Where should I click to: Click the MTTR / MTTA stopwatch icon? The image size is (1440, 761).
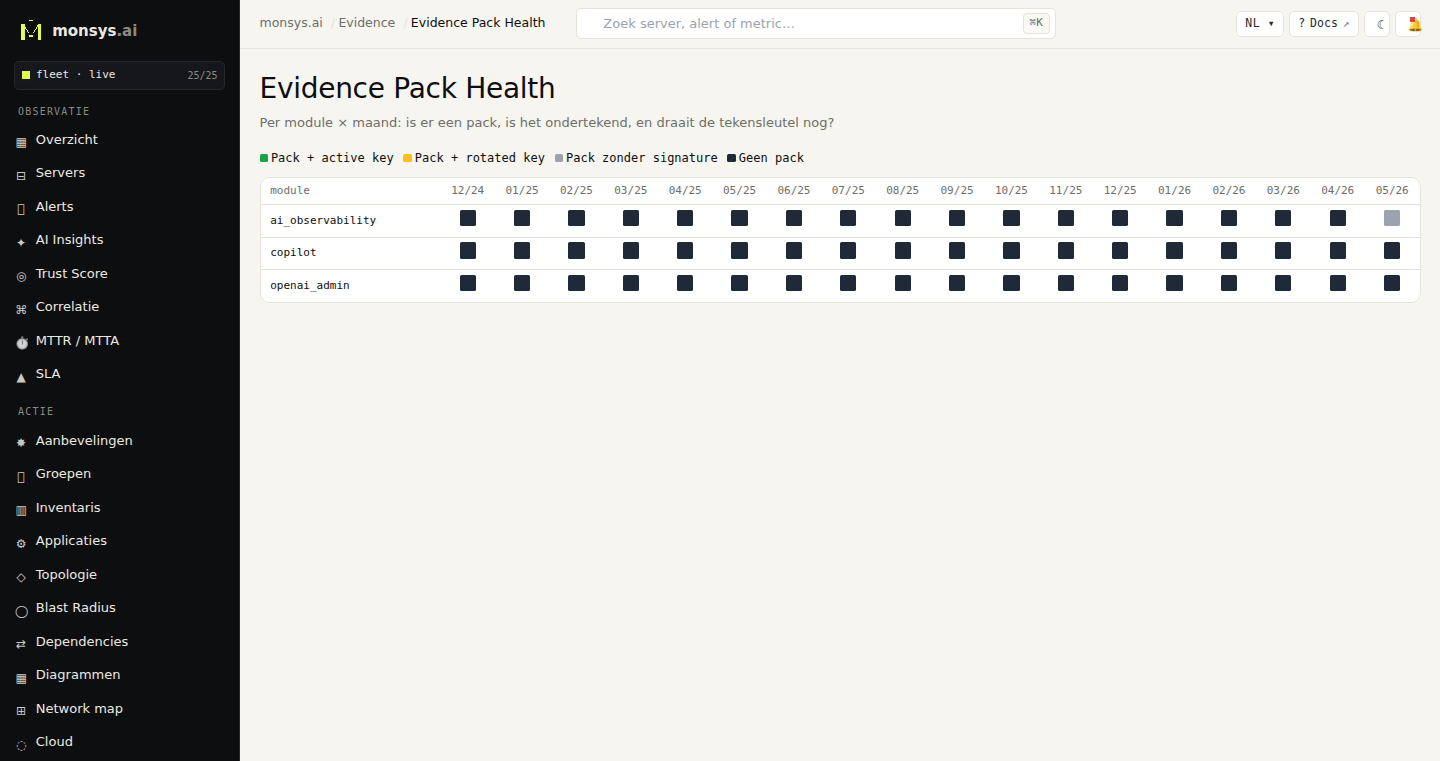21,342
